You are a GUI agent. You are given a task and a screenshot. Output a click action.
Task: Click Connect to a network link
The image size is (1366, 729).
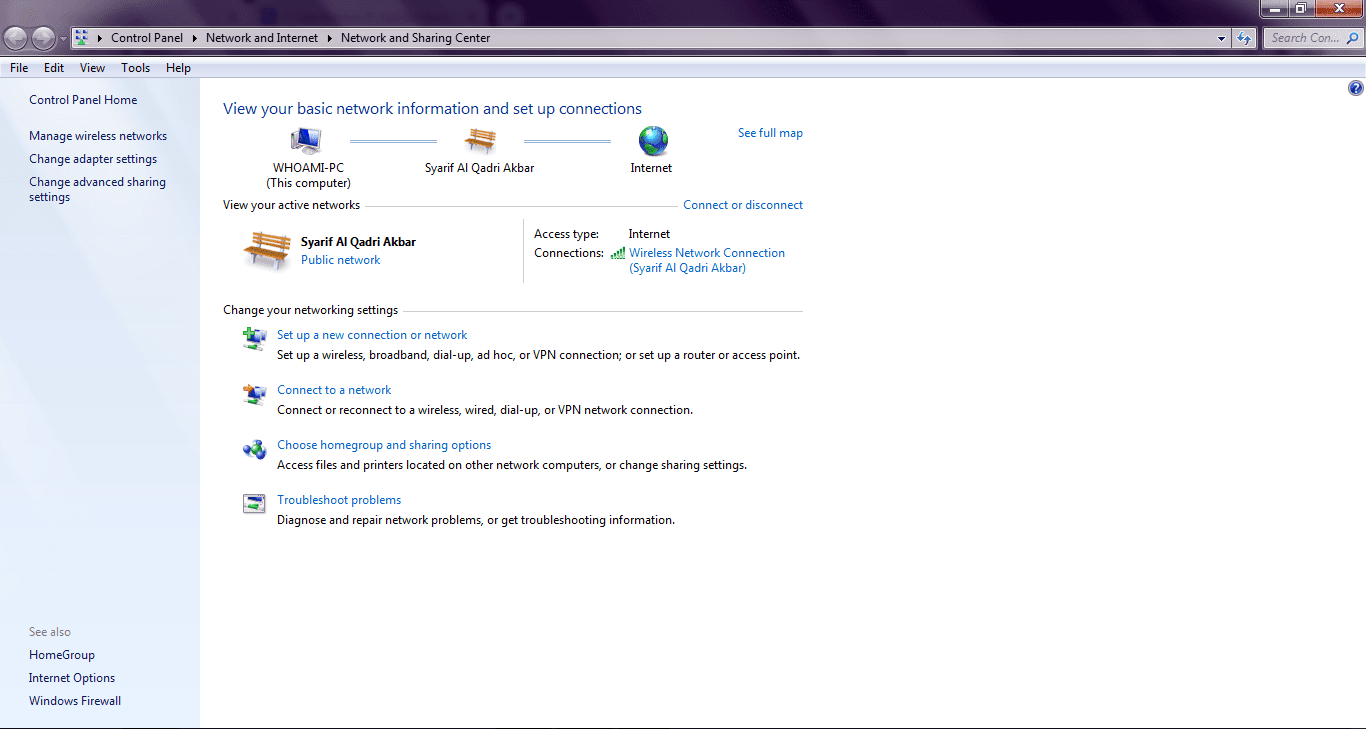[334, 390]
